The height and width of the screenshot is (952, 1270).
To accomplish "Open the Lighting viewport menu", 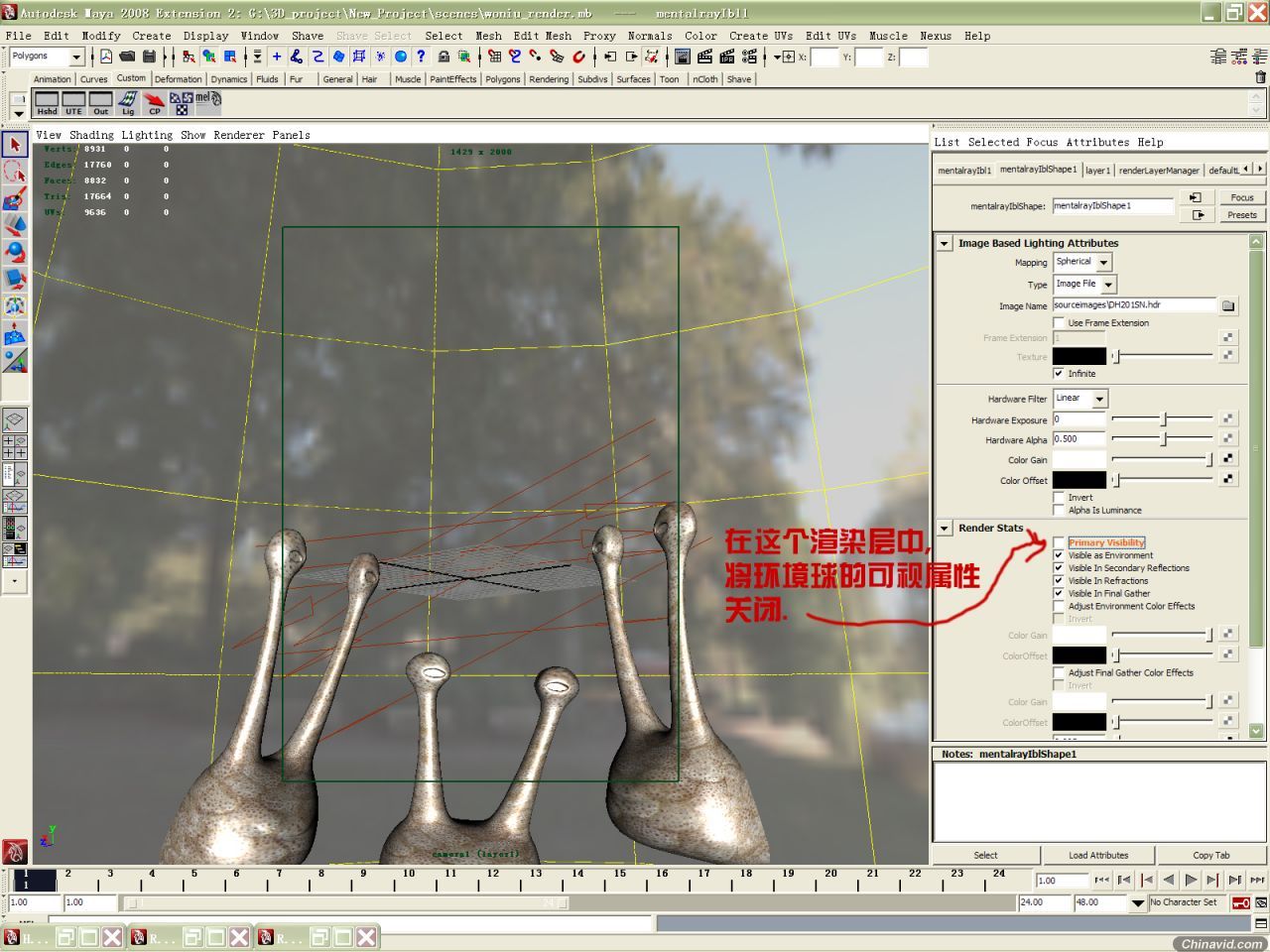I will coord(147,135).
